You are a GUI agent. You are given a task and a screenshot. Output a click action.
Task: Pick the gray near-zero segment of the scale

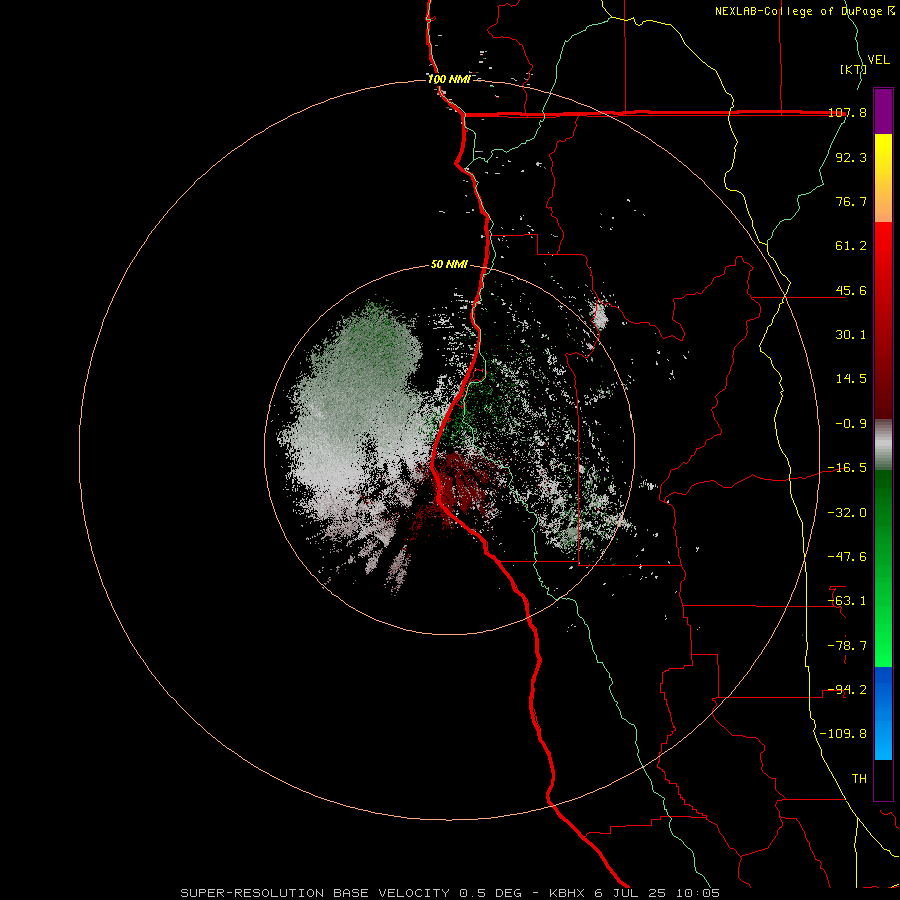pyautogui.click(x=883, y=445)
